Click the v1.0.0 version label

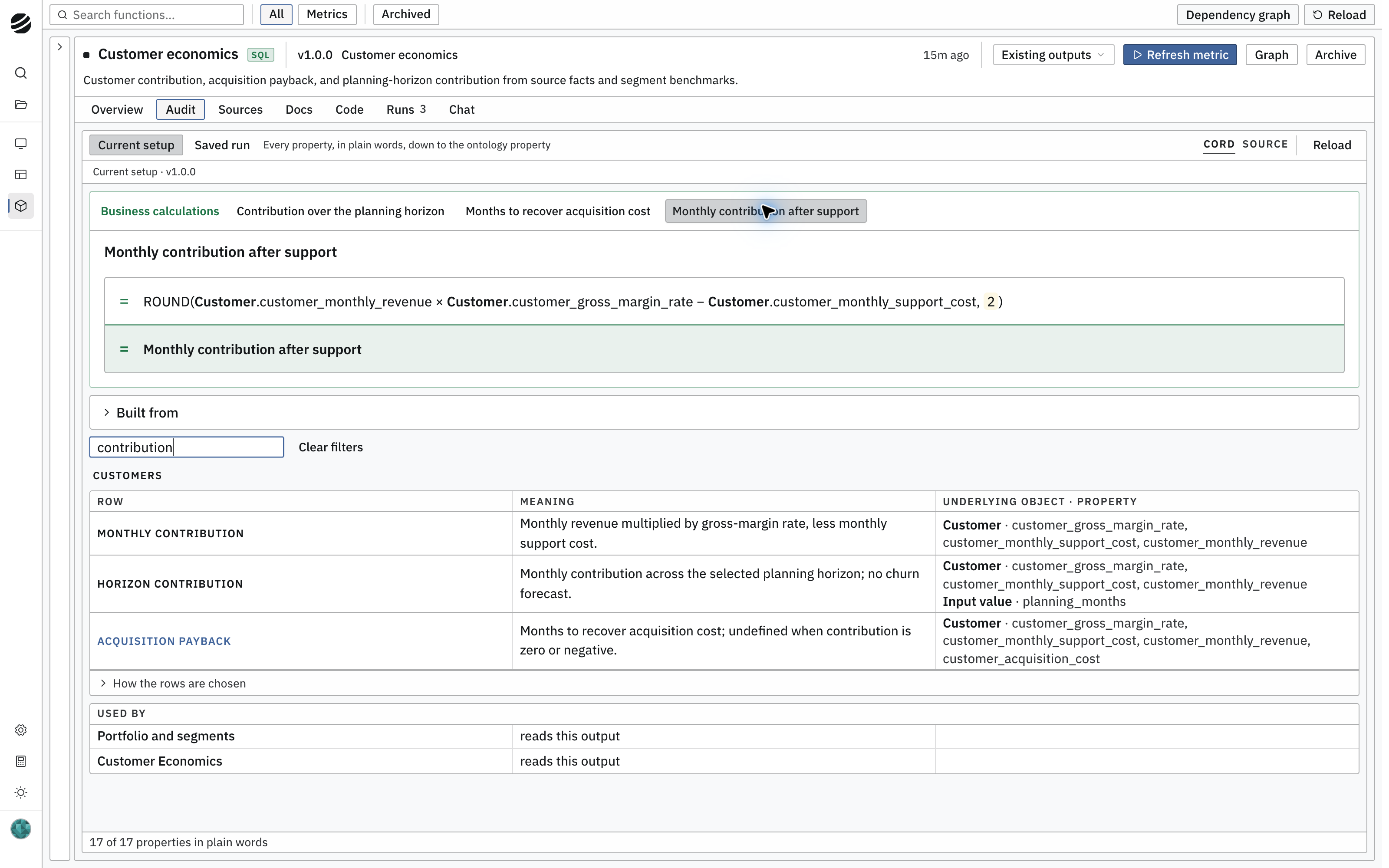[x=315, y=55]
